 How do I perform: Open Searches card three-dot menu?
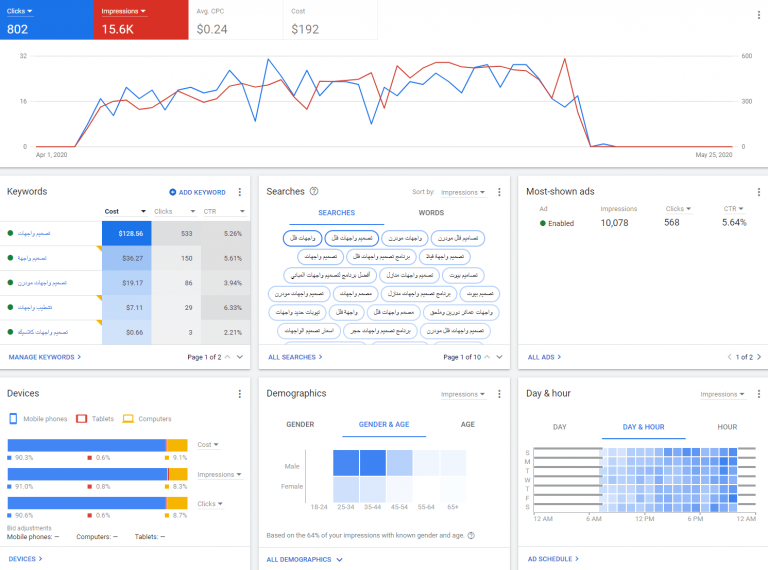click(499, 192)
